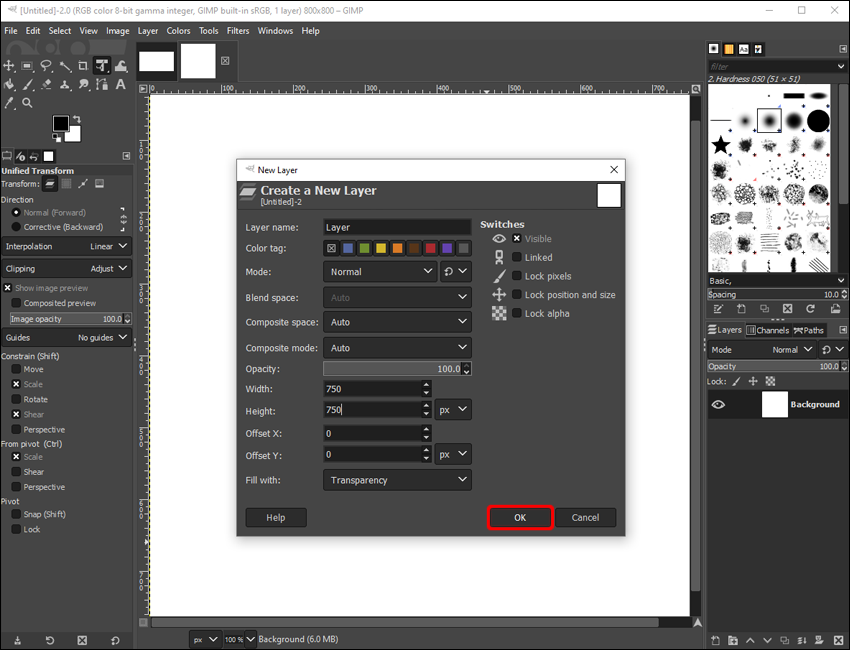Screen dimensions: 850x650
Task: Delete brush icon in brushes panel
Action: pos(788,309)
